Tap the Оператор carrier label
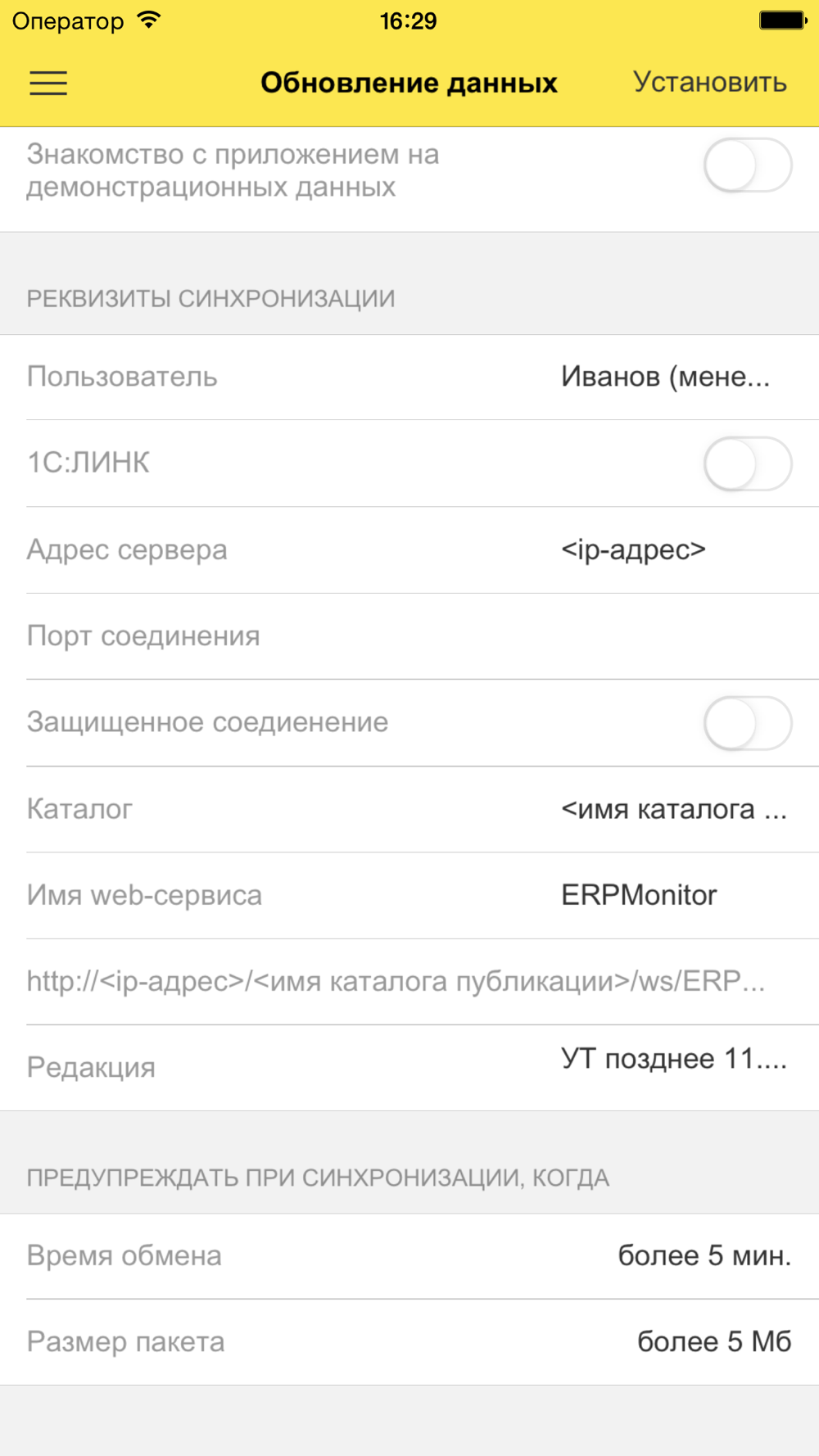This screenshot has width=819, height=1456. click(68, 20)
